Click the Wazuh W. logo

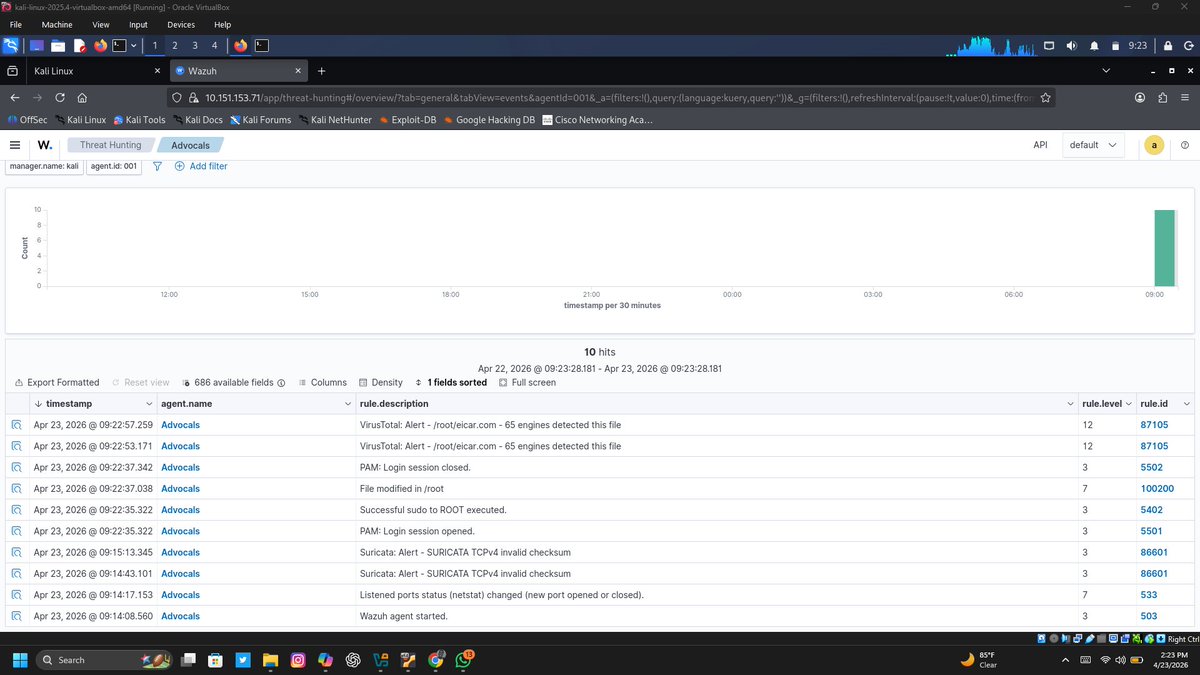(x=46, y=145)
